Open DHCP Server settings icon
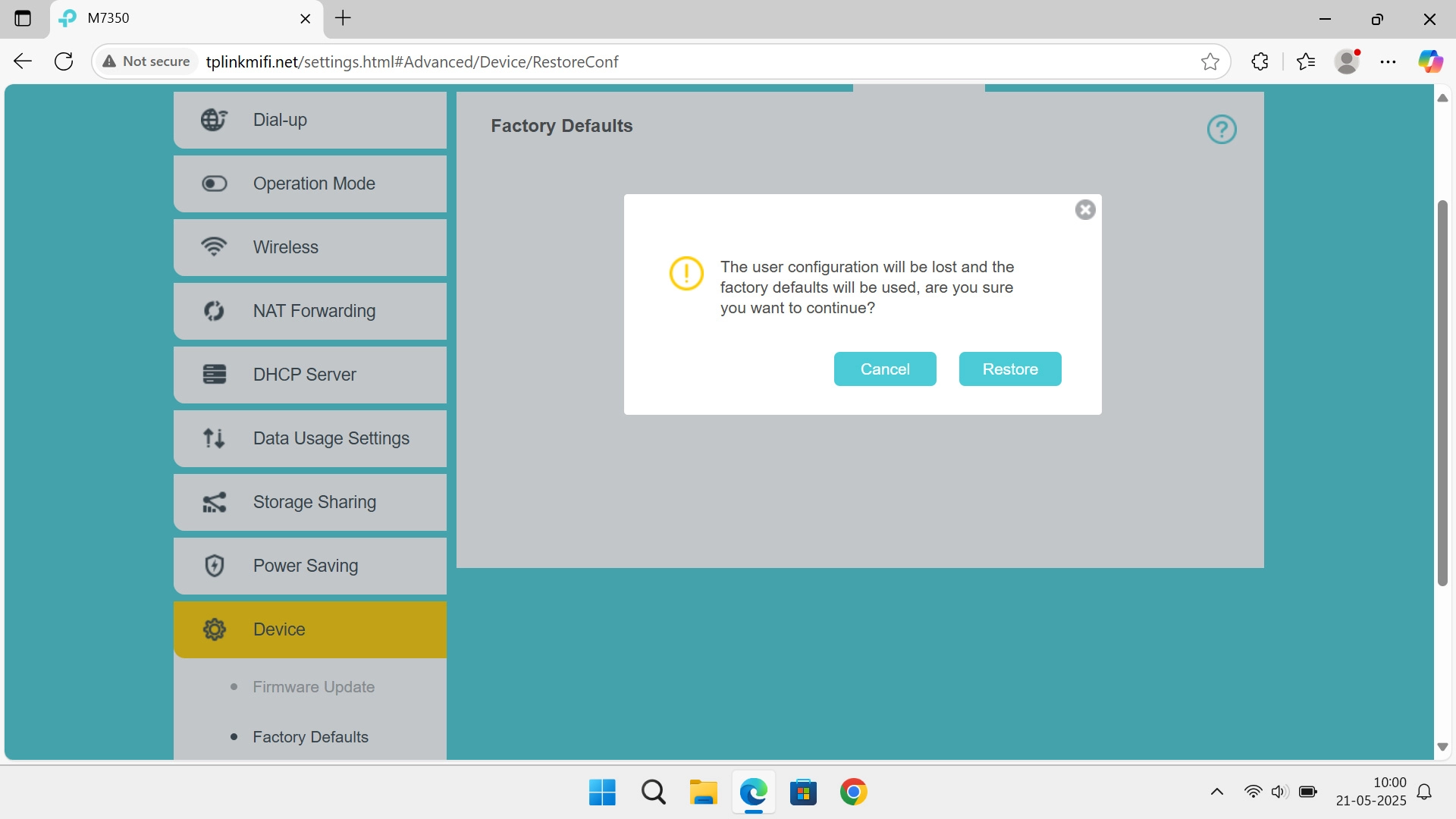 pyautogui.click(x=214, y=374)
